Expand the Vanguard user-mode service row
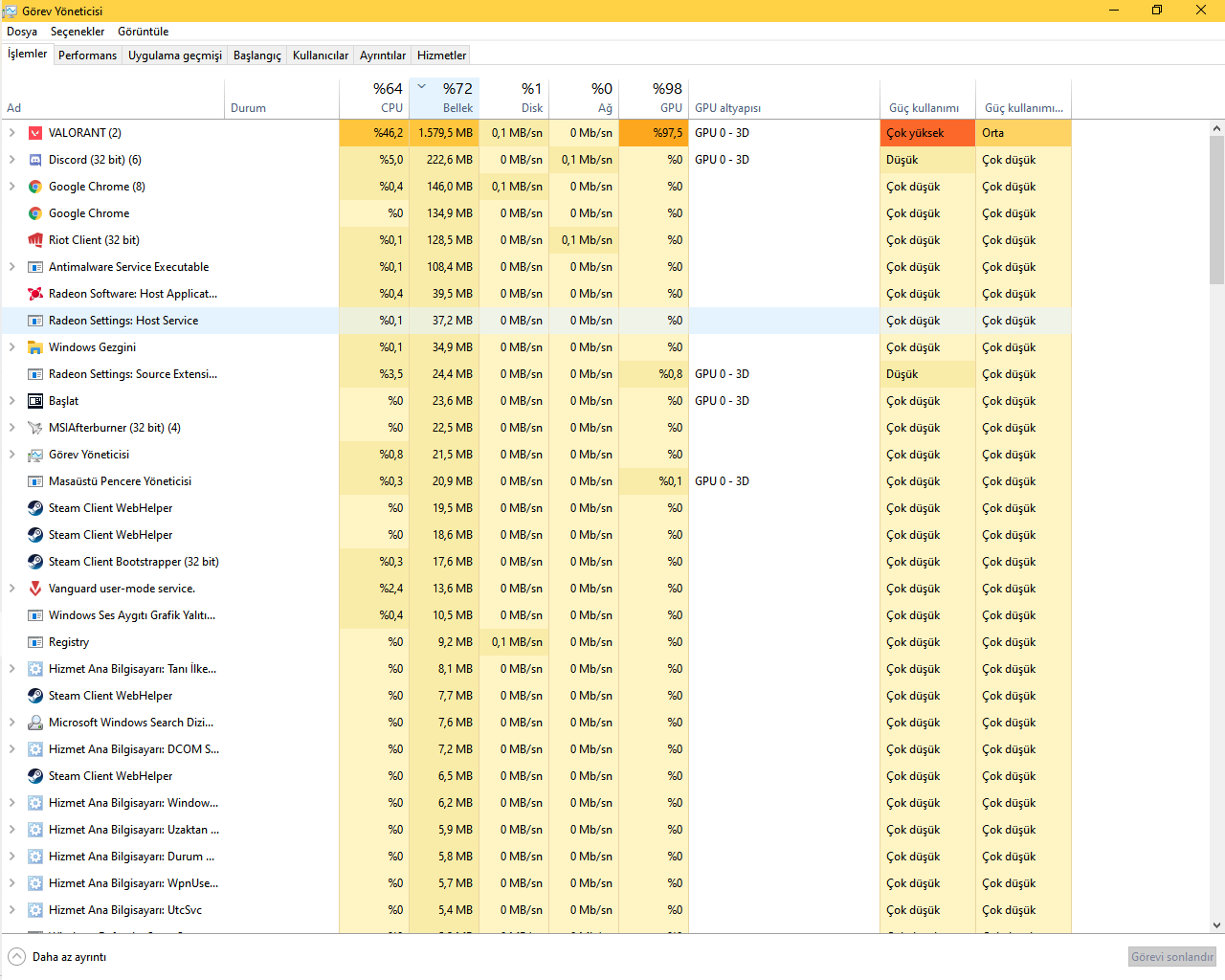The height and width of the screenshot is (980, 1225). point(11,589)
